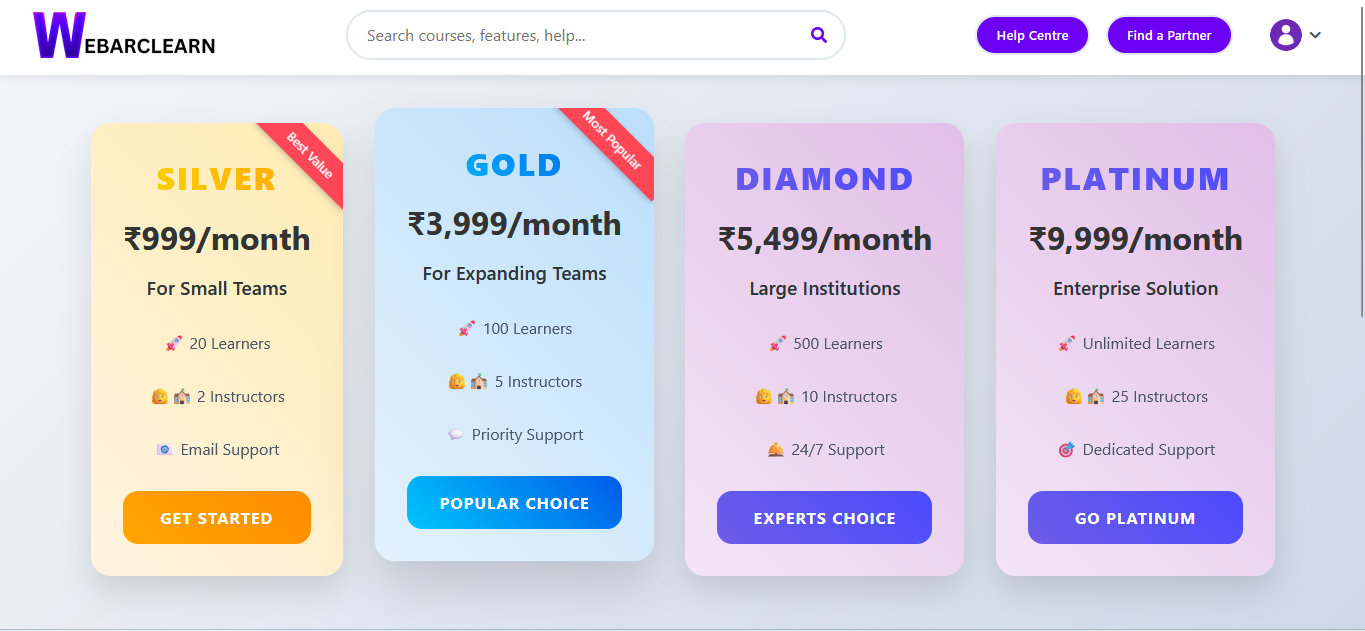Click the target icon beside Dedicated Support

(x=1066, y=450)
